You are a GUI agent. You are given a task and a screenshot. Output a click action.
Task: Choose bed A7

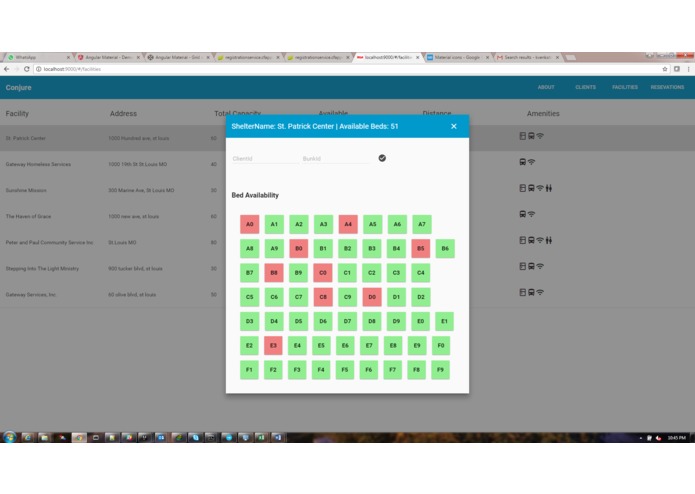[x=422, y=224]
